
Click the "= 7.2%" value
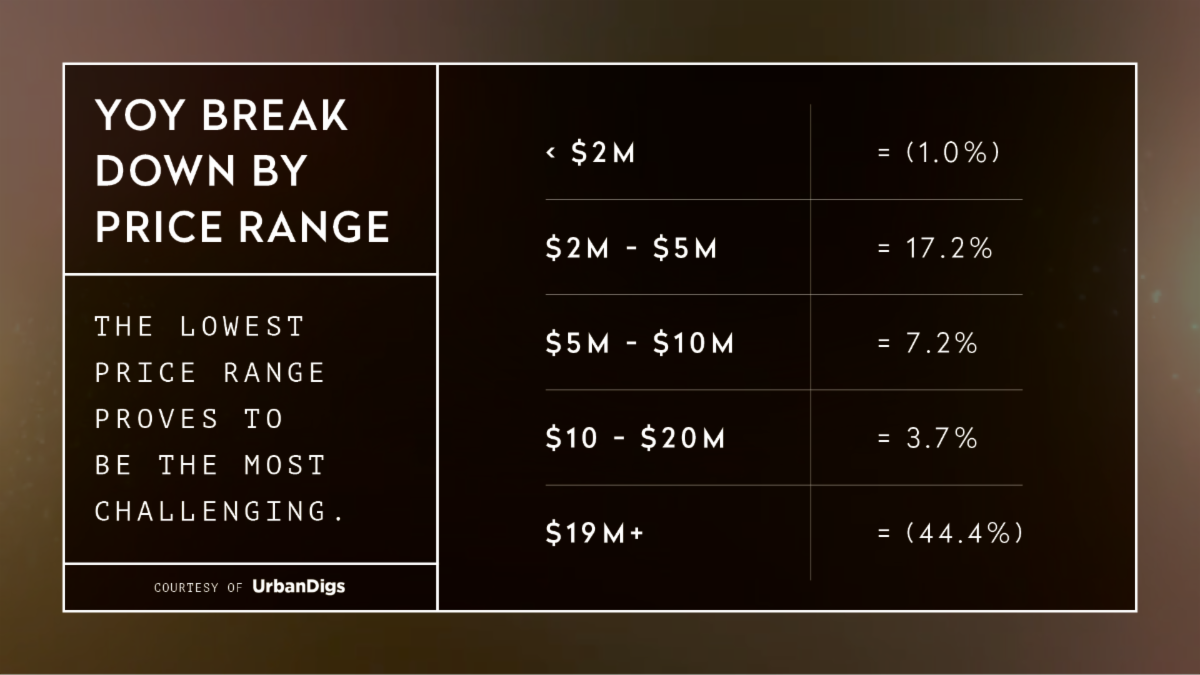(x=927, y=344)
